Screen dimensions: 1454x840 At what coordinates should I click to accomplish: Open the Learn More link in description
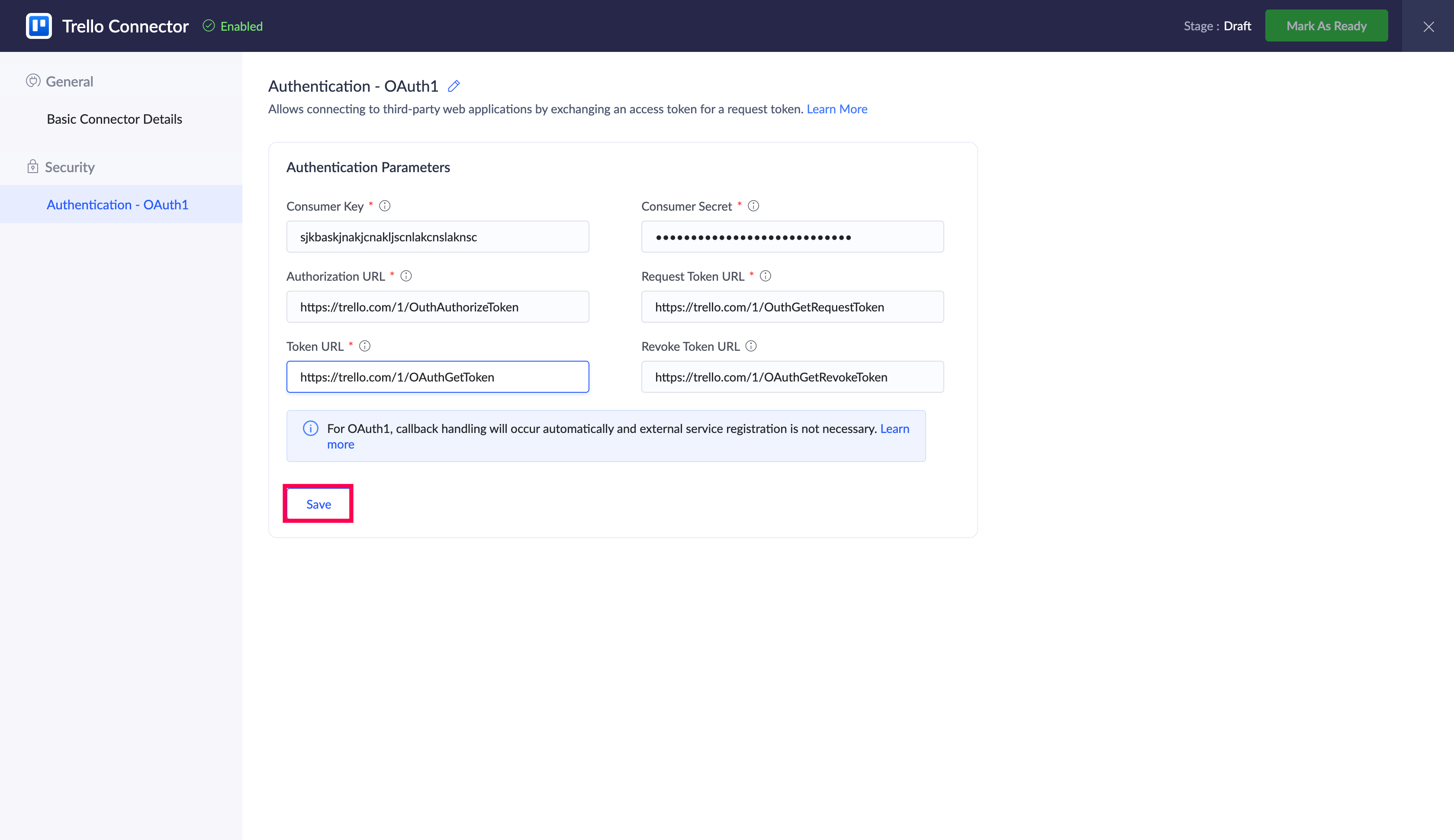tap(836, 109)
